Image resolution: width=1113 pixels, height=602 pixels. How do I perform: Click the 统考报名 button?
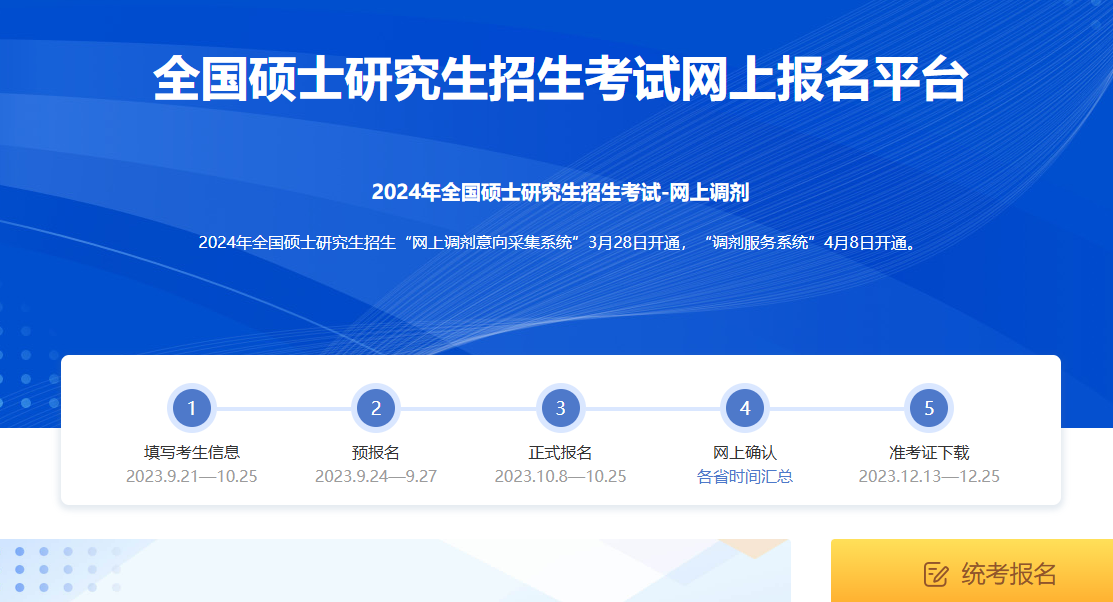[x=972, y=571]
